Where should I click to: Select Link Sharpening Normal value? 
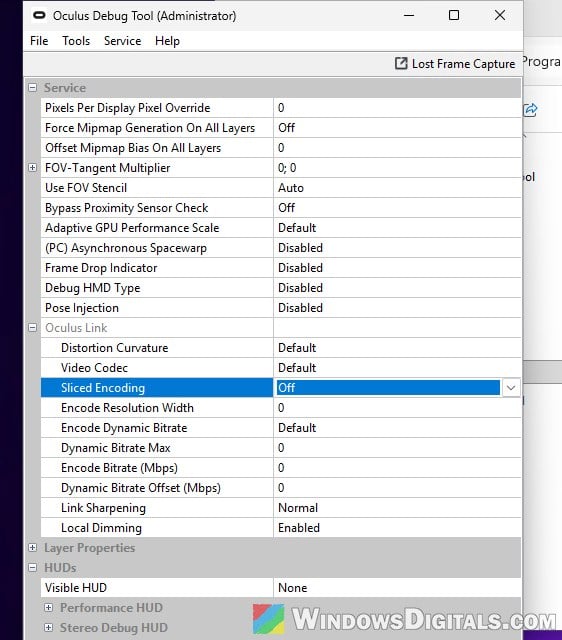(x=397, y=508)
